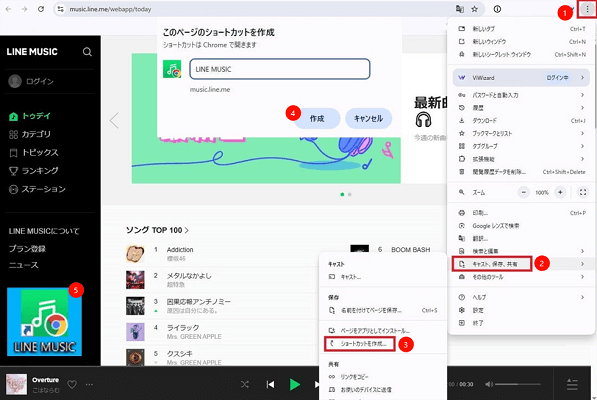Open site information icon in address bar
The height and width of the screenshot is (400, 597).
[61, 9]
